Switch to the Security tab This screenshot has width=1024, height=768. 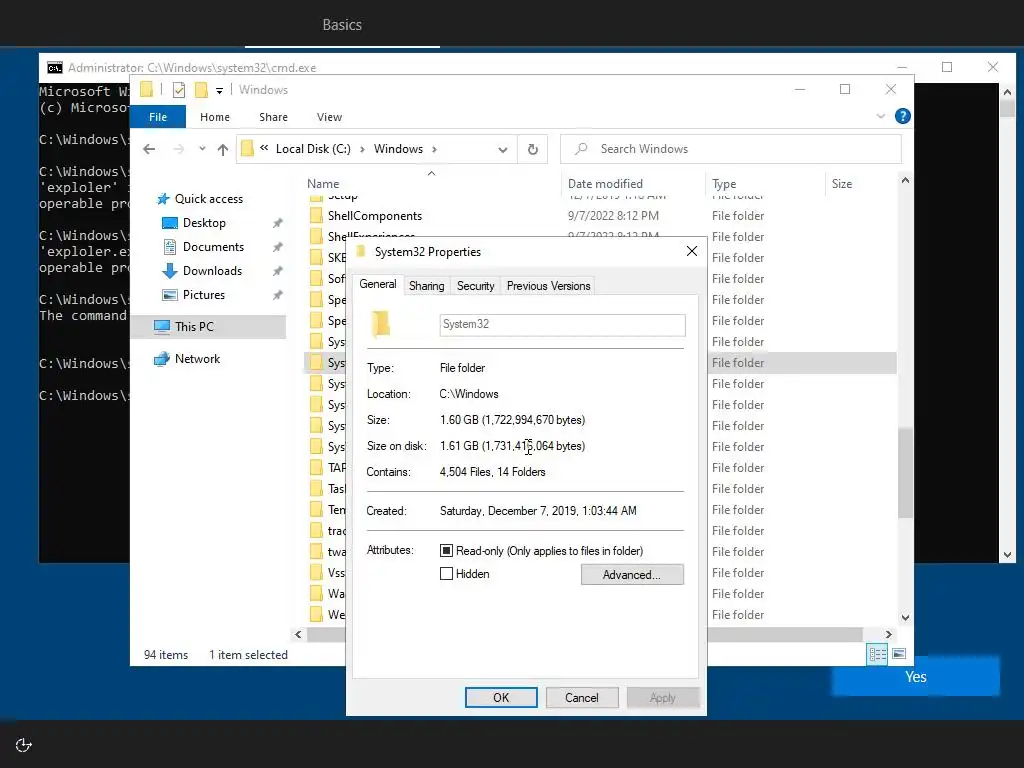coord(475,285)
